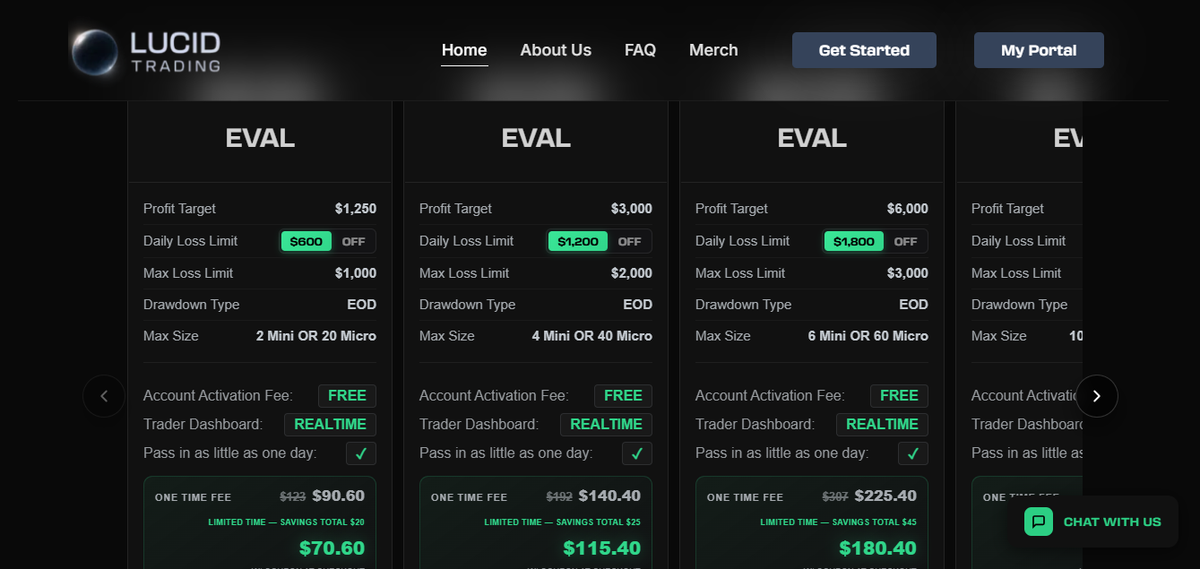Open My Portal

point(1039,50)
